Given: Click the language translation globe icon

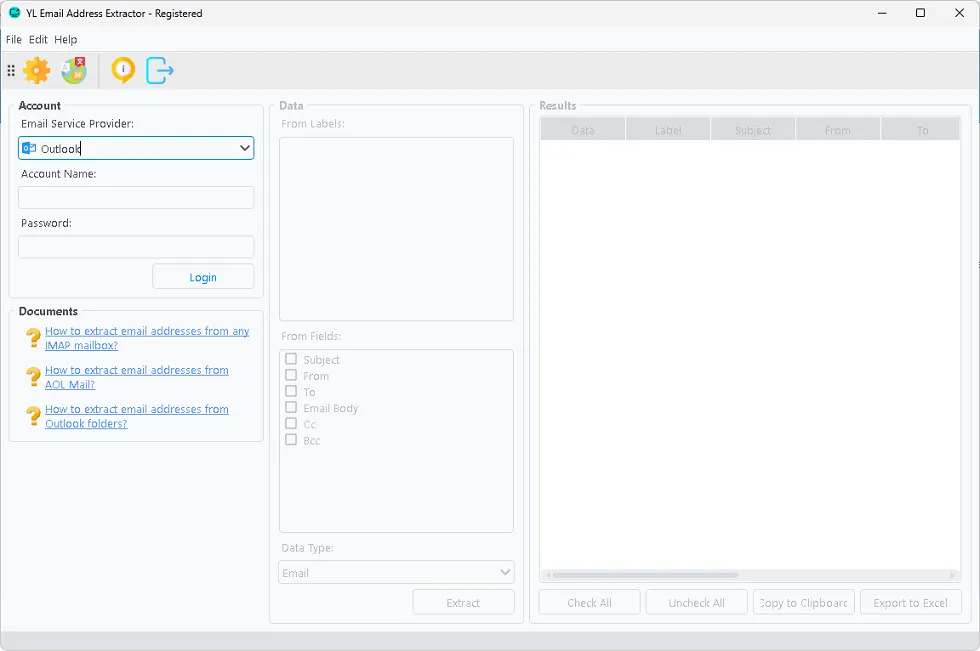Looking at the screenshot, I should coord(74,70).
